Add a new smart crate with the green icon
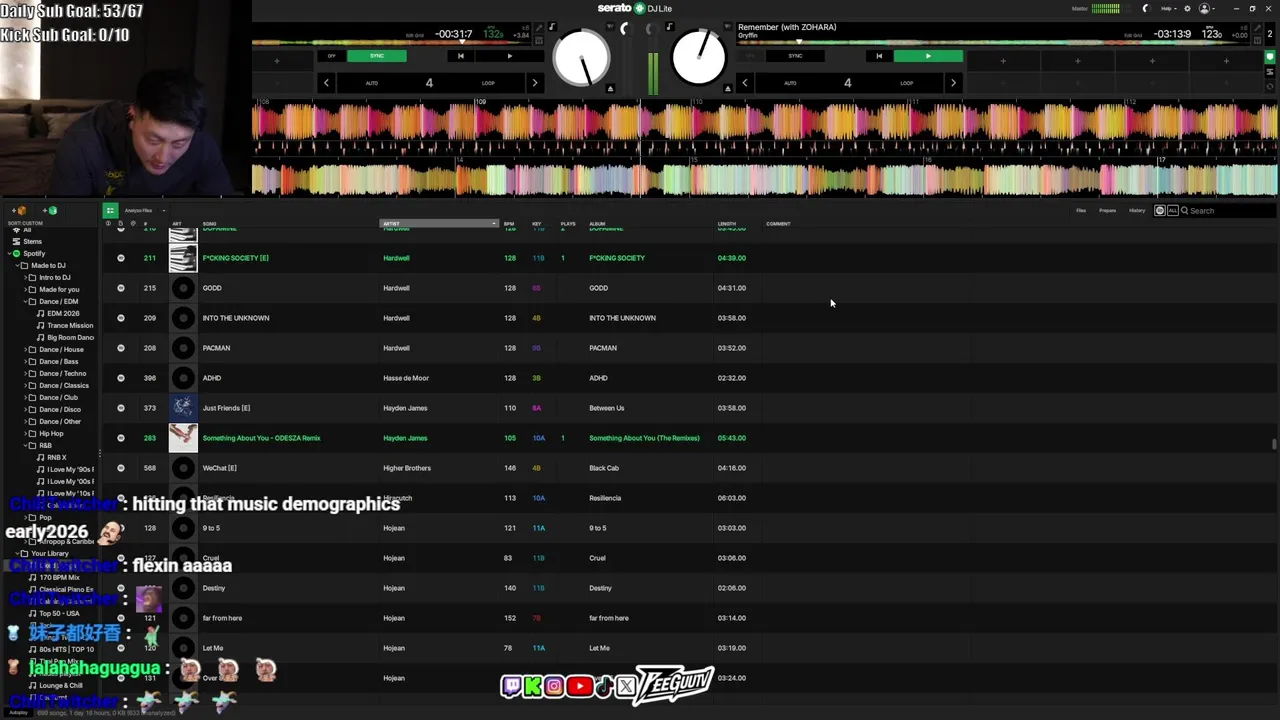Image resolution: width=1280 pixels, height=720 pixels. (51, 211)
